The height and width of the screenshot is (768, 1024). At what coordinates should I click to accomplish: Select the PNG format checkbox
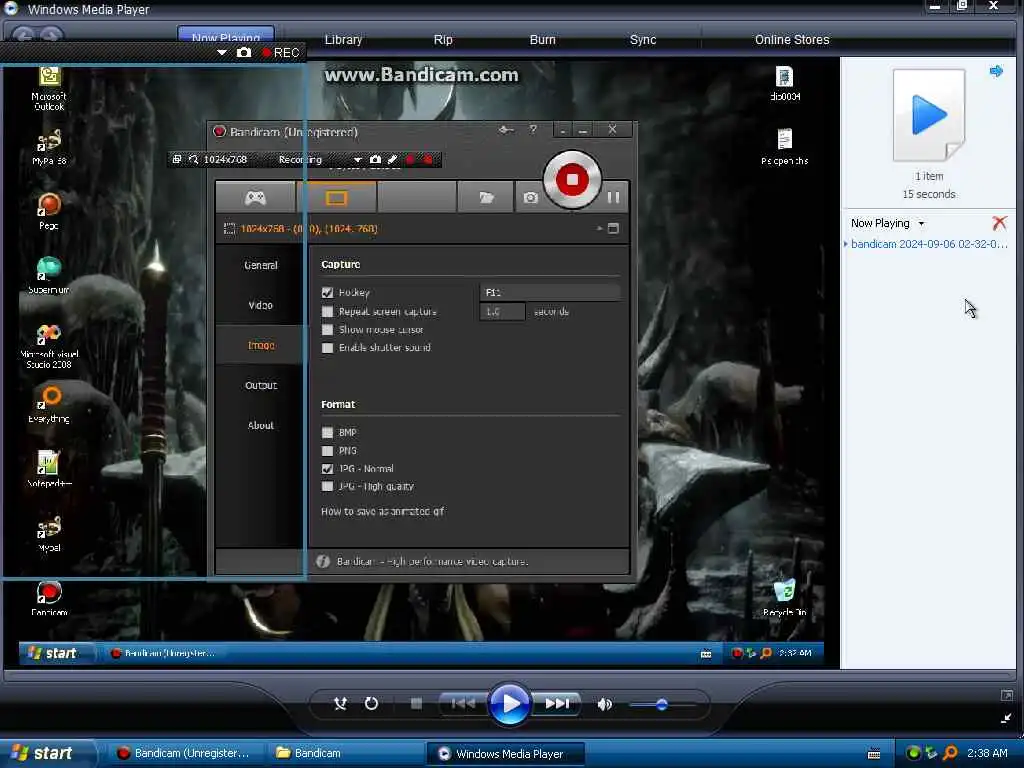[327, 451]
